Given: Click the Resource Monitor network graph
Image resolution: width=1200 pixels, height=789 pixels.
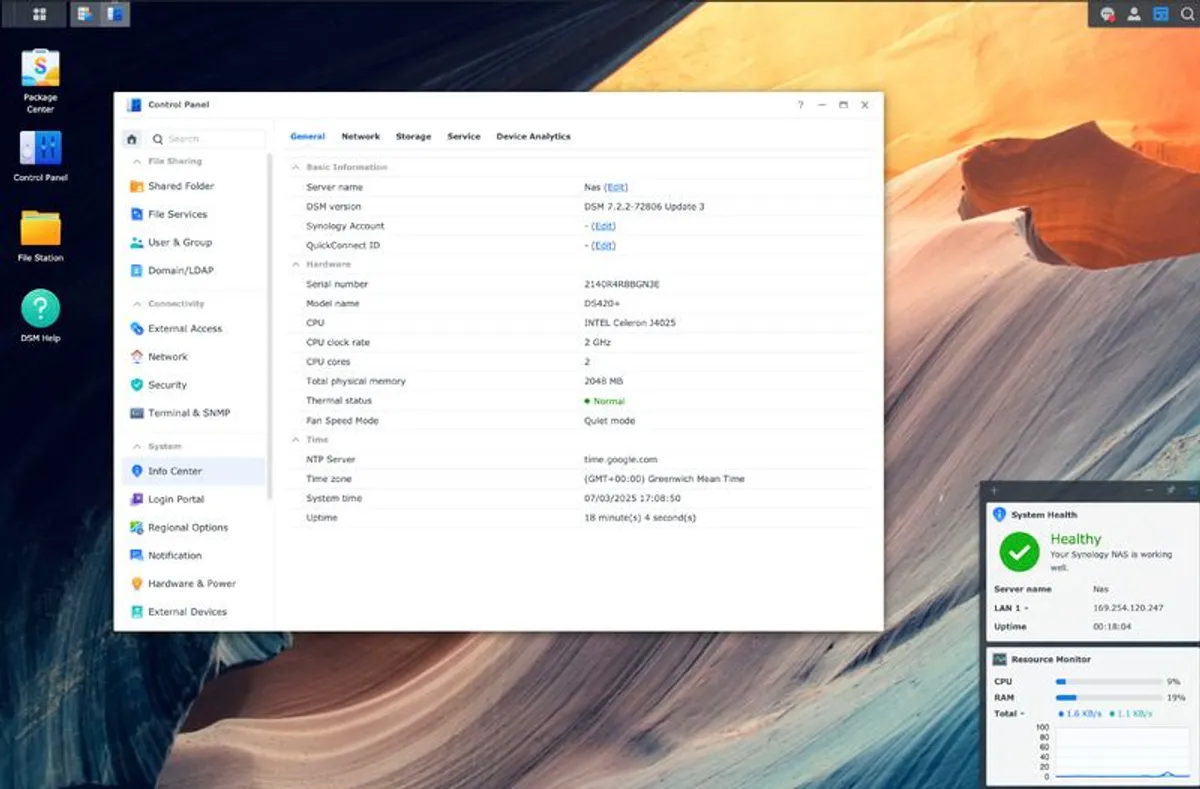Looking at the screenshot, I should pos(1123,752).
